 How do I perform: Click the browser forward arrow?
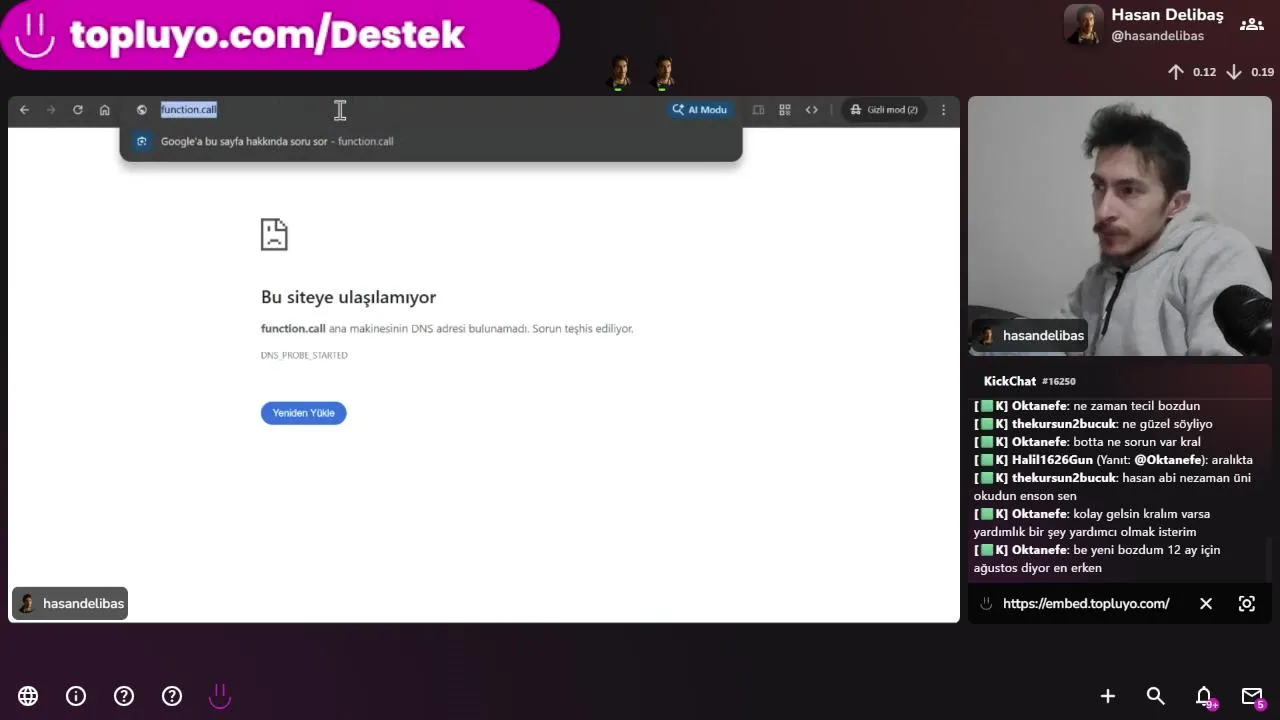(x=51, y=110)
